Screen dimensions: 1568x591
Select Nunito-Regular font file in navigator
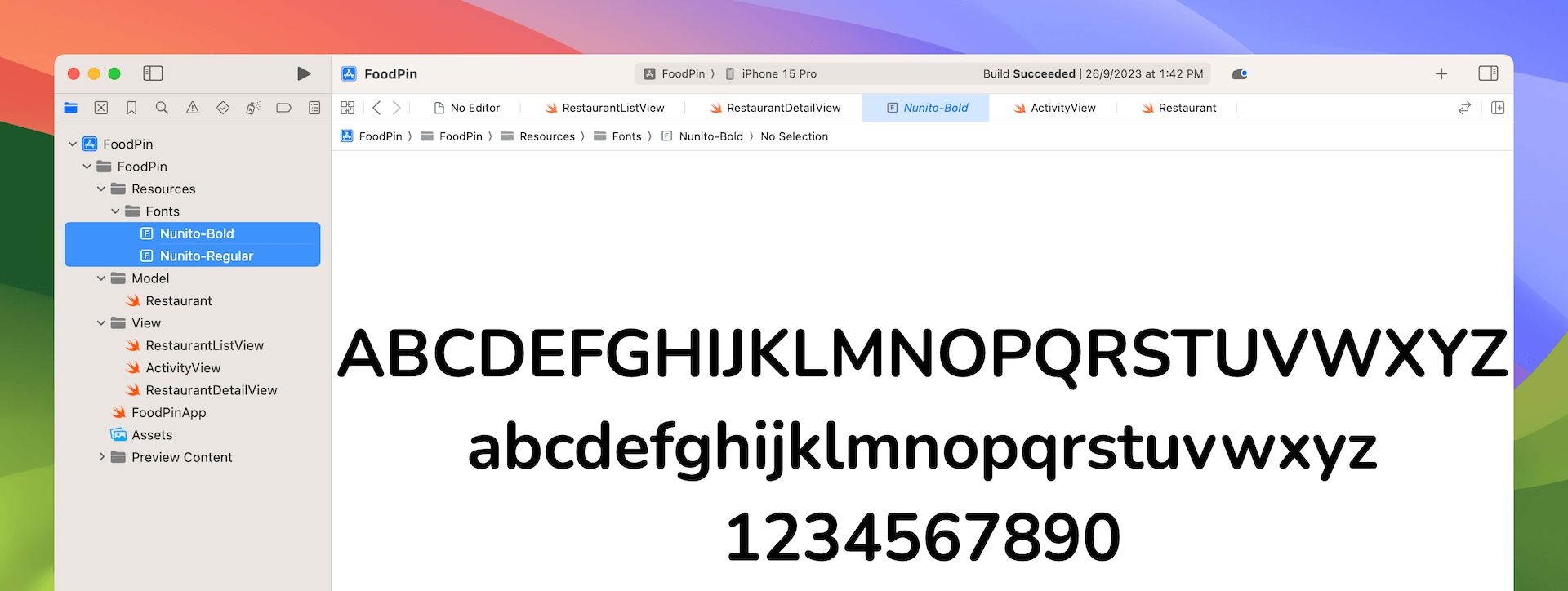click(x=206, y=256)
